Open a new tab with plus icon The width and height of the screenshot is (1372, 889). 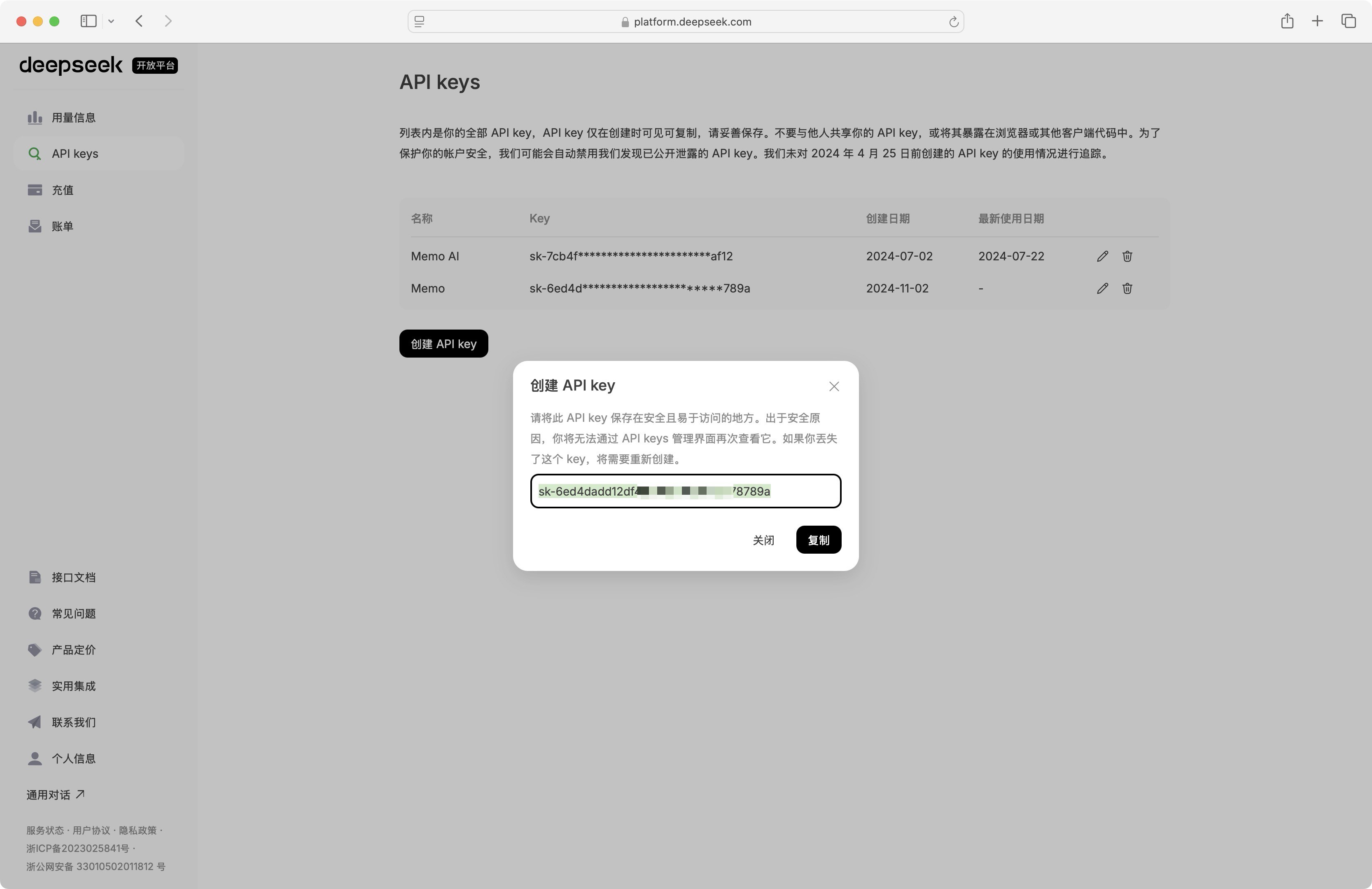[1317, 21]
